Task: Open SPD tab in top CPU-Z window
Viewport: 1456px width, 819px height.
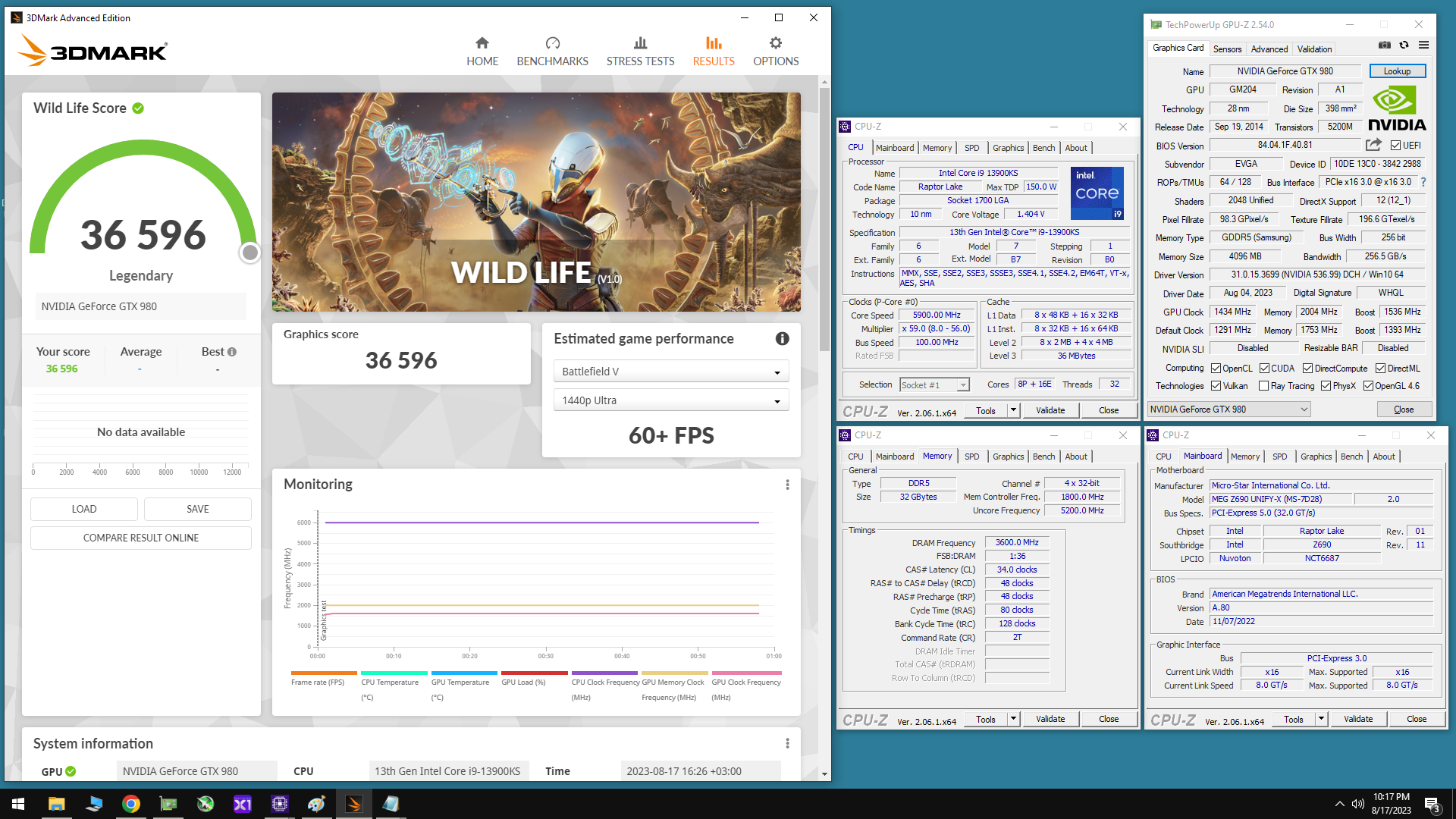Action: tap(971, 148)
